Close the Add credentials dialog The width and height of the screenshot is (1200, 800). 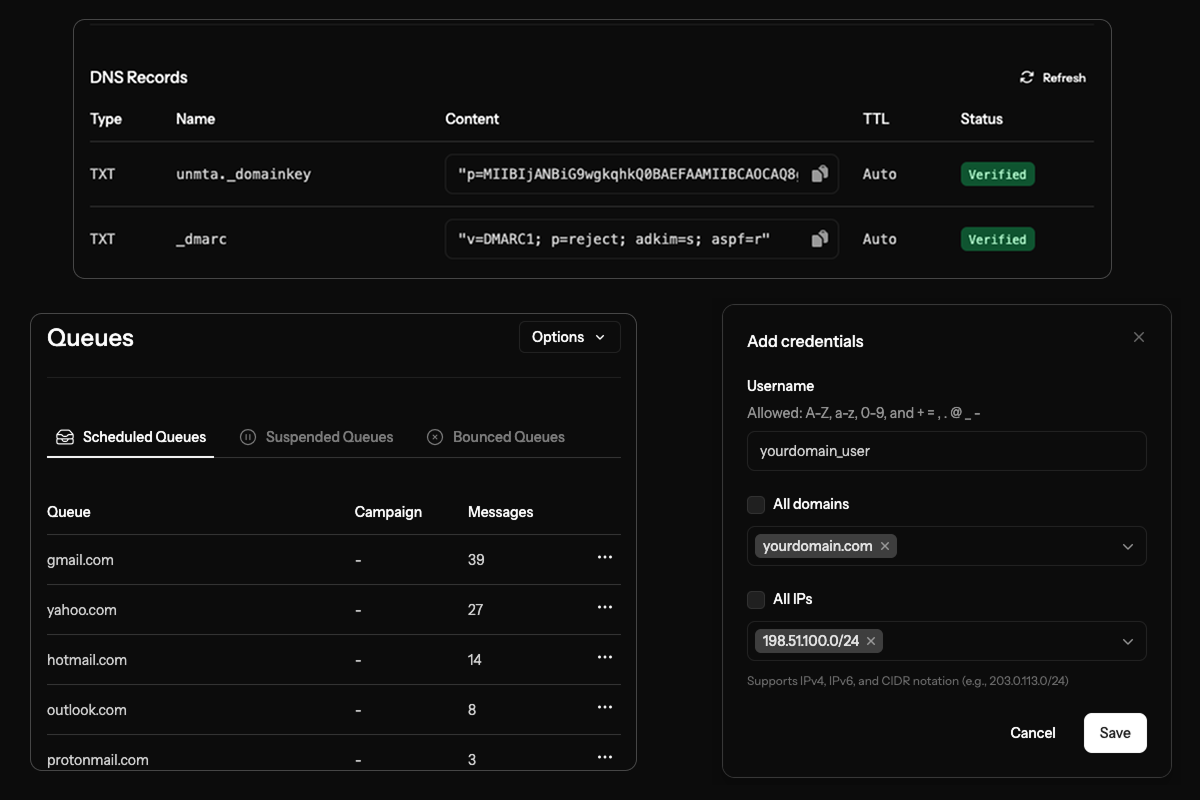click(1138, 338)
